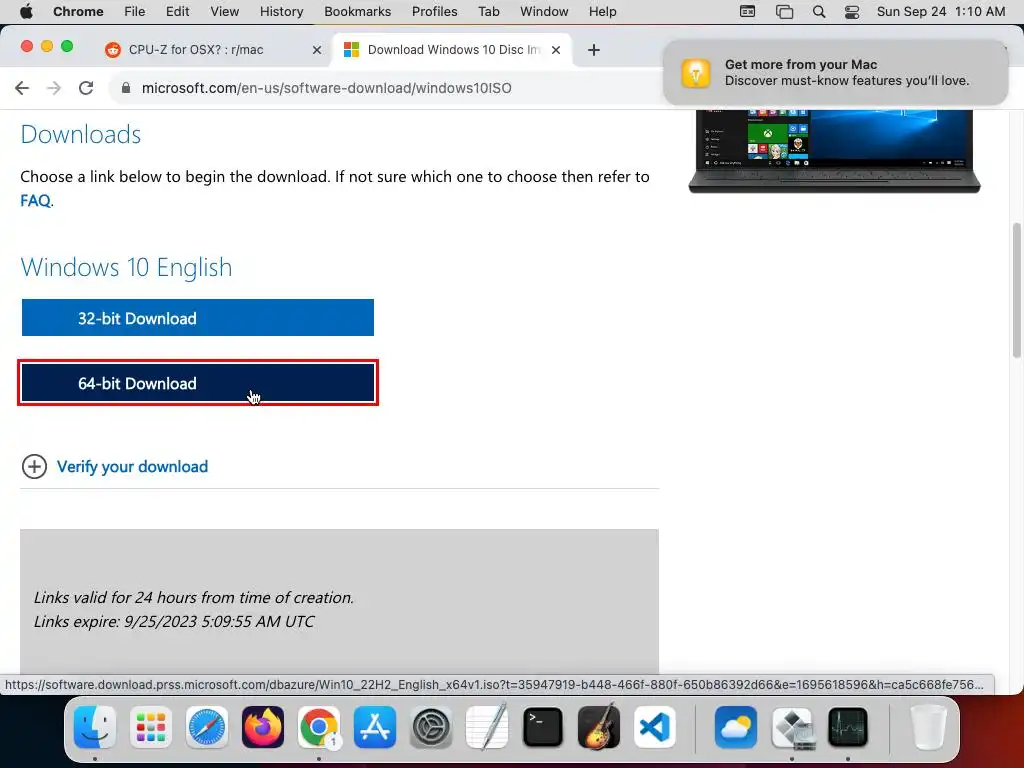The width and height of the screenshot is (1024, 768).
Task: Click the Stage Manager windows icon in menu bar
Action: point(784,12)
